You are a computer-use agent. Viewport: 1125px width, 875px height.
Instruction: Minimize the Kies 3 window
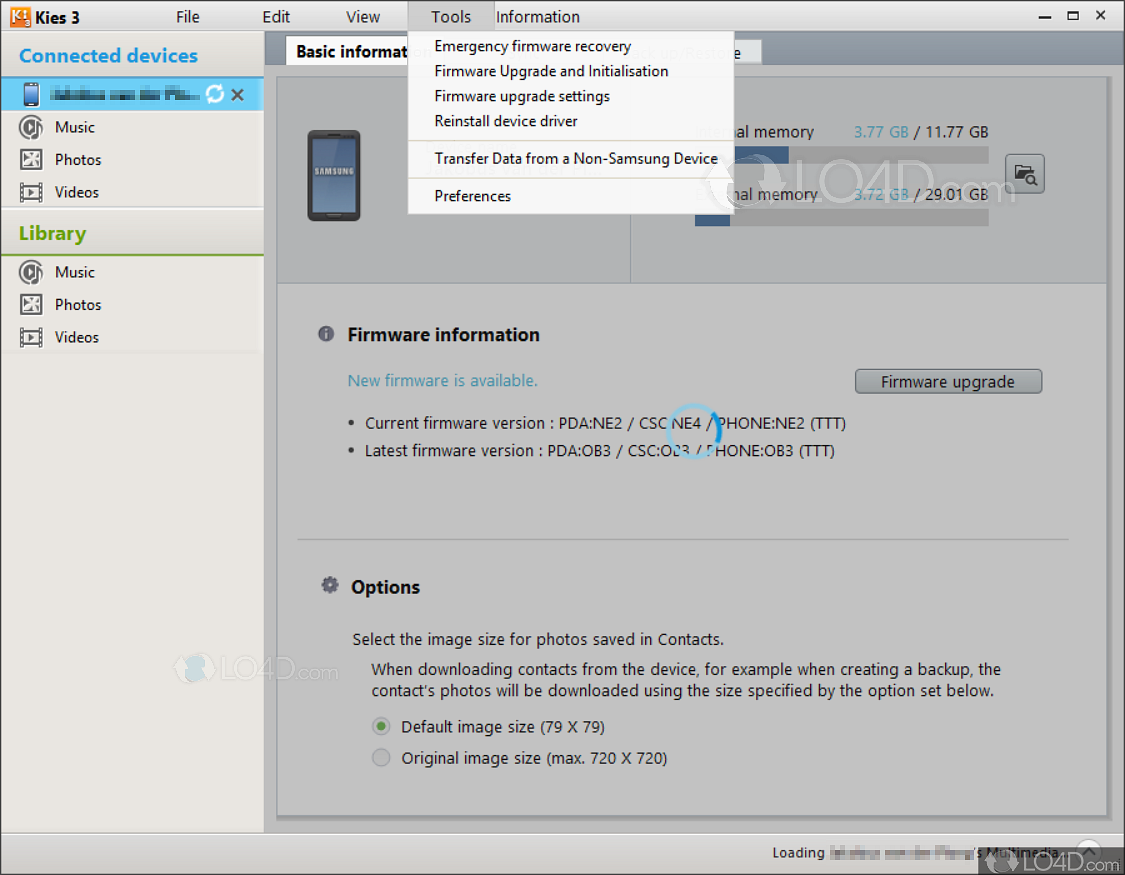click(x=1045, y=16)
